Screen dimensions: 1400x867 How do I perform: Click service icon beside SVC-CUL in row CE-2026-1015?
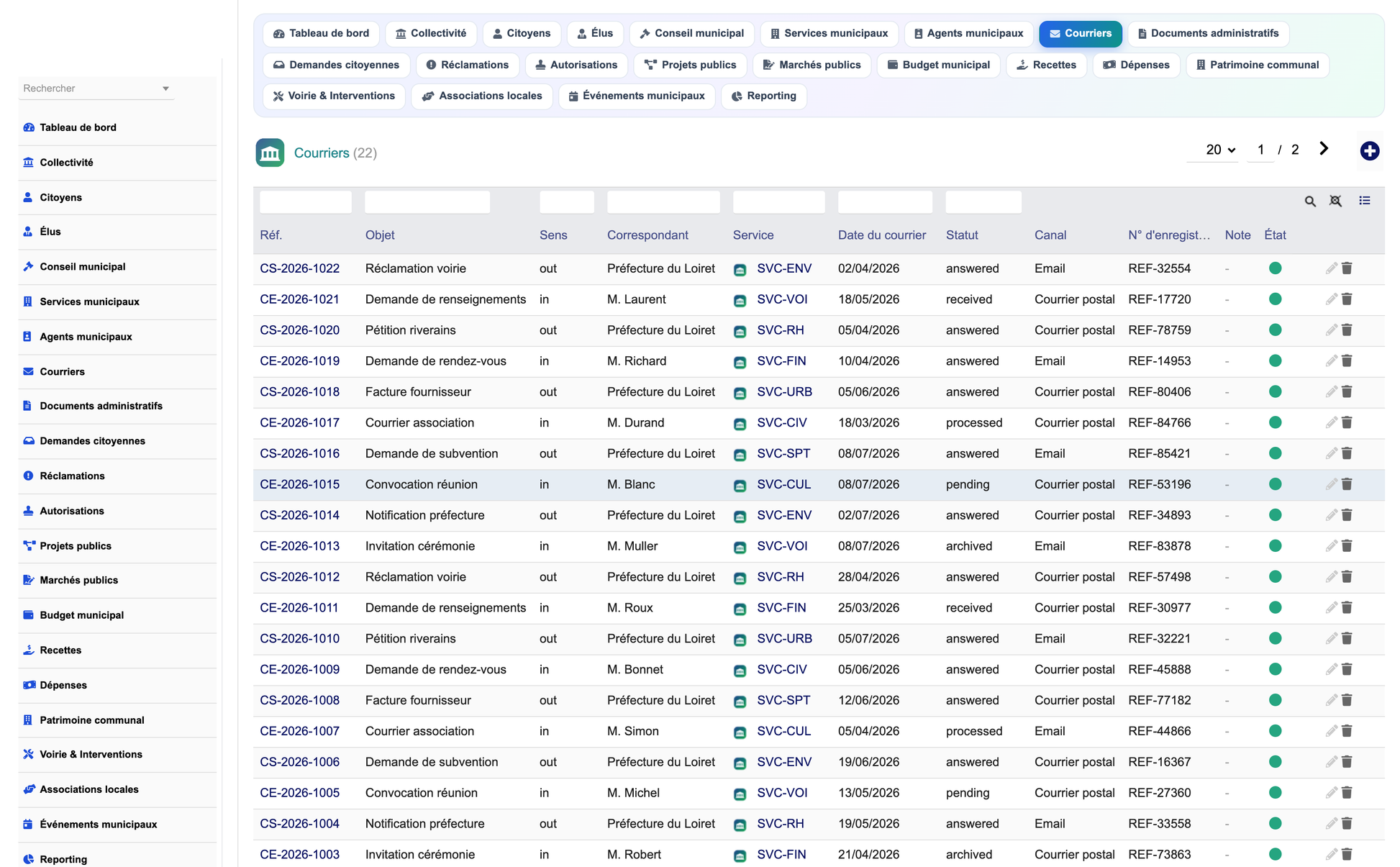(740, 486)
